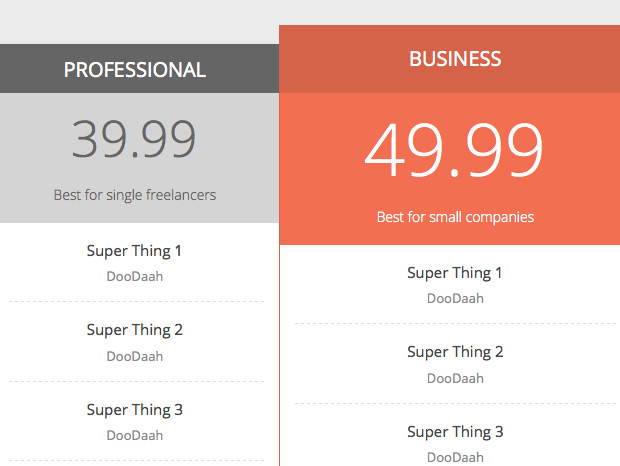Click DooDaah under Business Super Thing 3
Viewport: 620px width, 466px height.
tap(455, 458)
